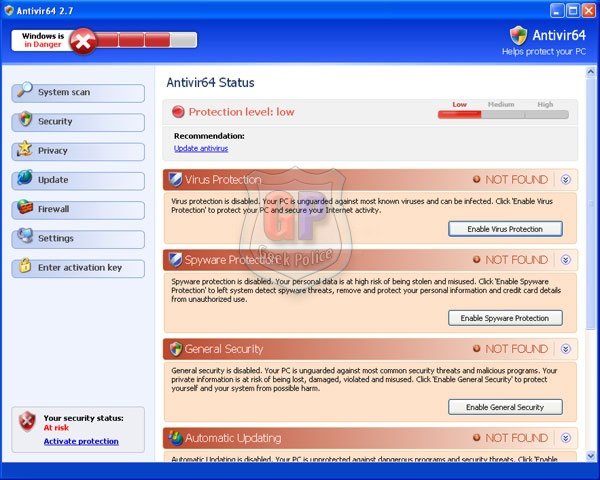Click the General Security shield icon
Image resolution: width=600 pixels, height=480 pixels.
click(x=176, y=349)
